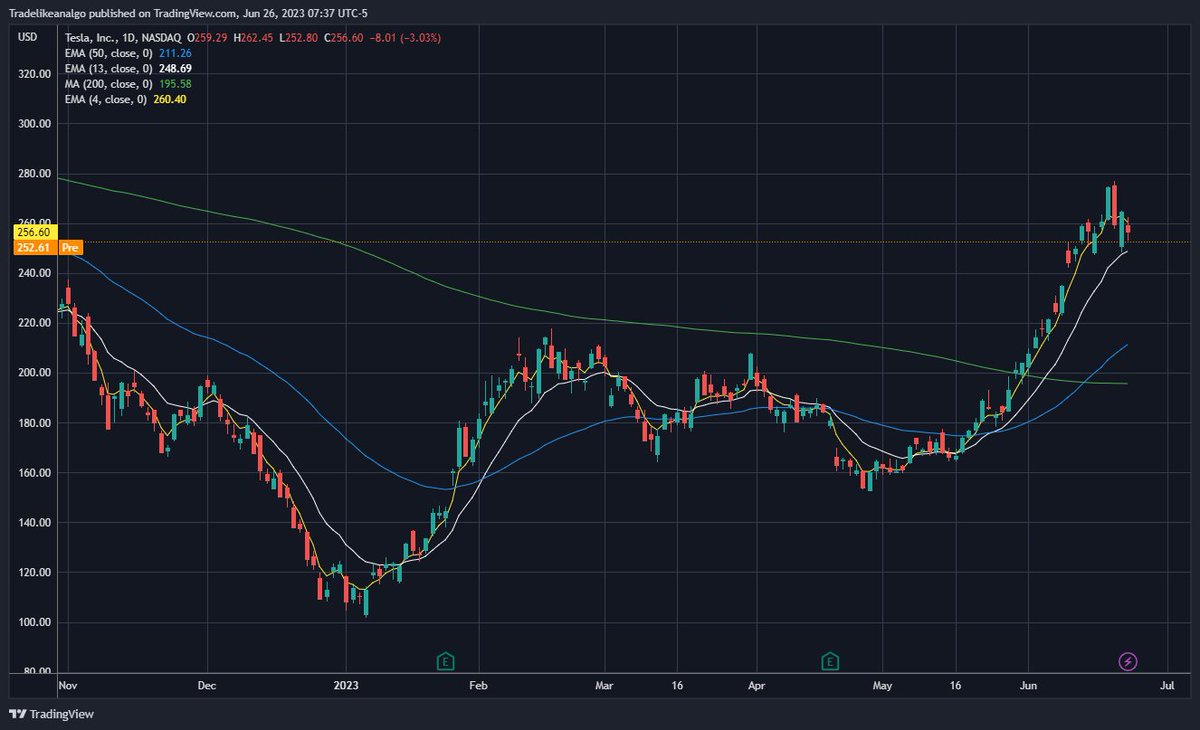Click the Apr label on time axis
The width and height of the screenshot is (1200, 730).
(755, 687)
